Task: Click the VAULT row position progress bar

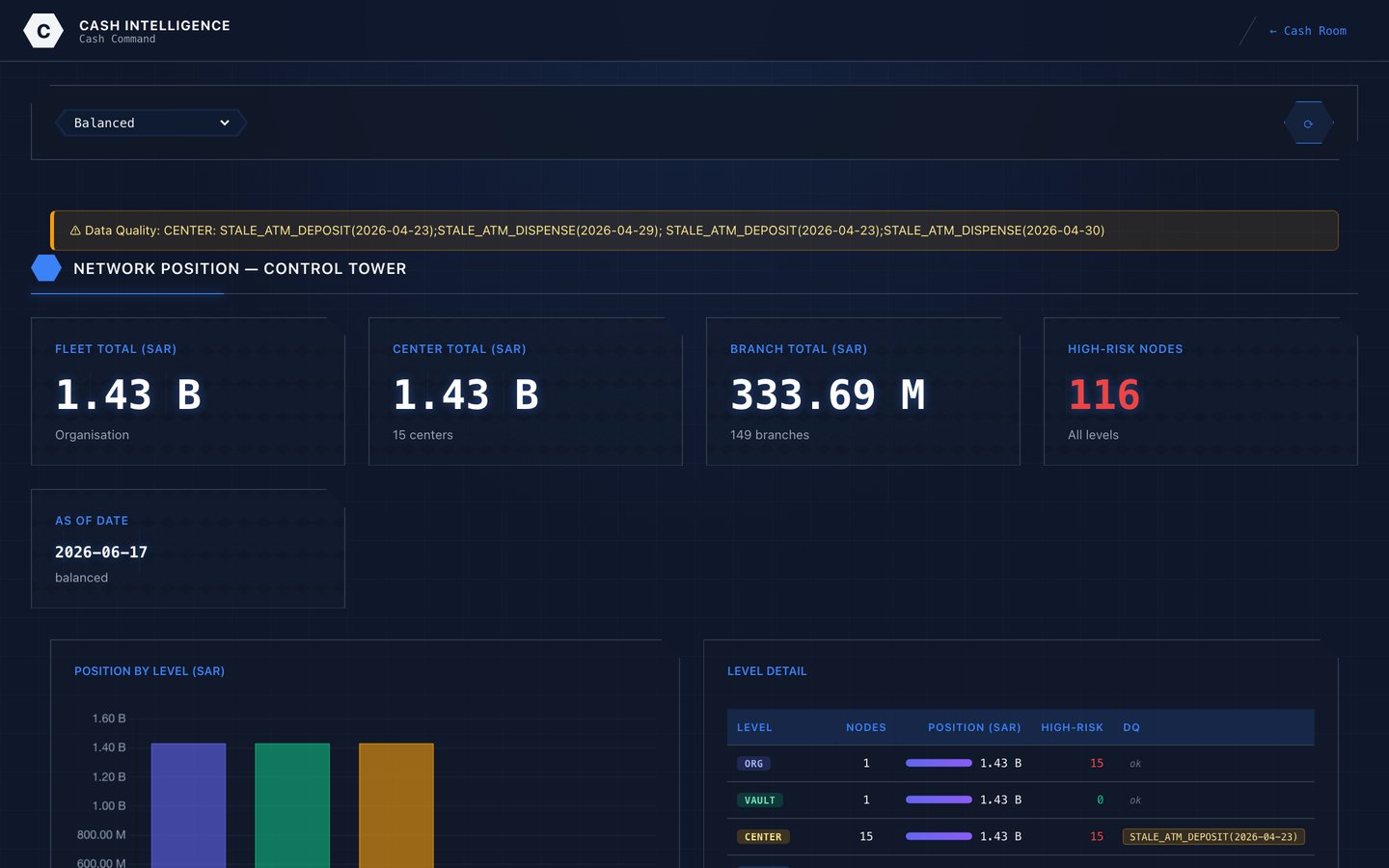Action: [x=939, y=800]
